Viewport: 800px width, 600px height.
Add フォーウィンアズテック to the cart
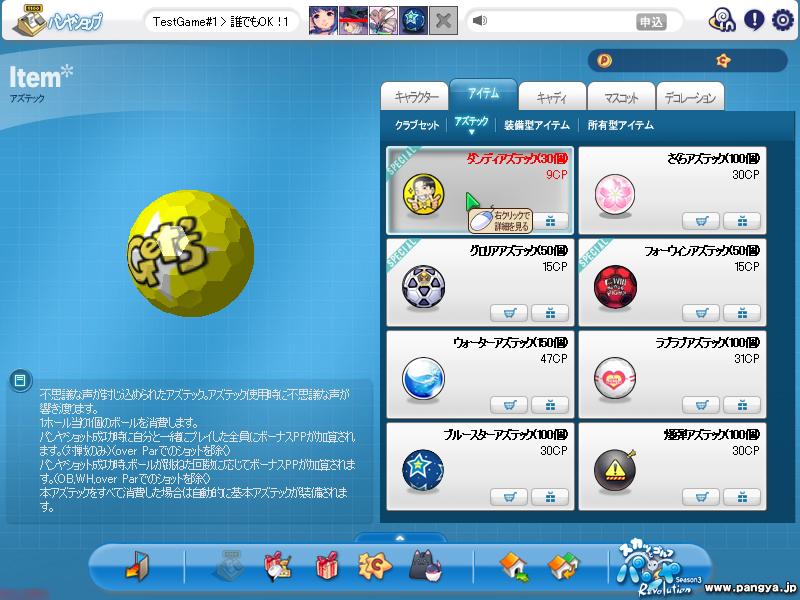701,313
